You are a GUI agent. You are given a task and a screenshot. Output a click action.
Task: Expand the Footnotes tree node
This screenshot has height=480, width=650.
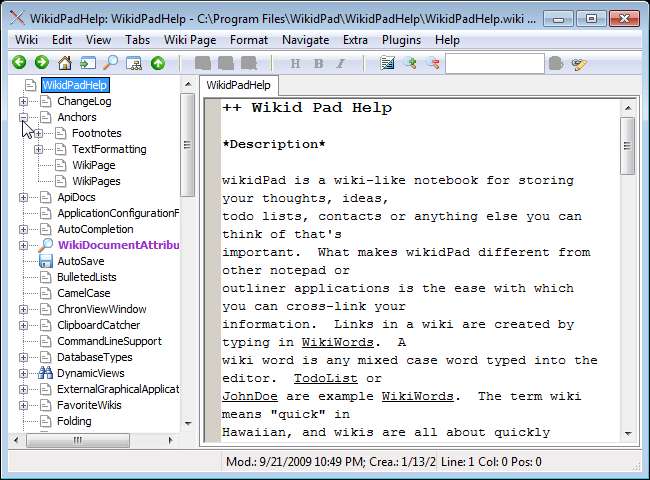pyautogui.click(x=39, y=133)
